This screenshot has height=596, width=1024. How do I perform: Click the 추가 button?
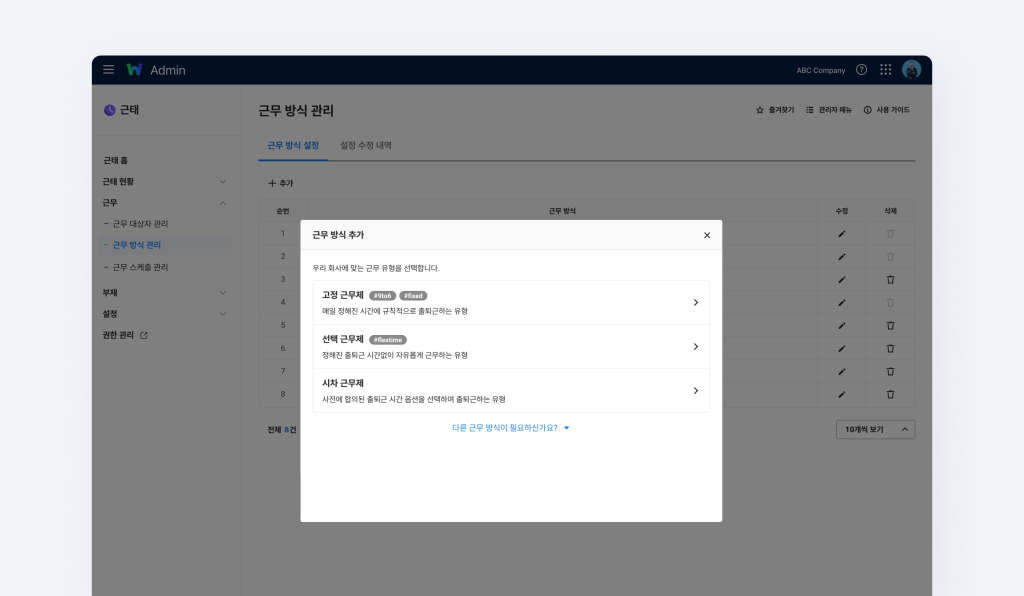pyautogui.click(x=283, y=184)
